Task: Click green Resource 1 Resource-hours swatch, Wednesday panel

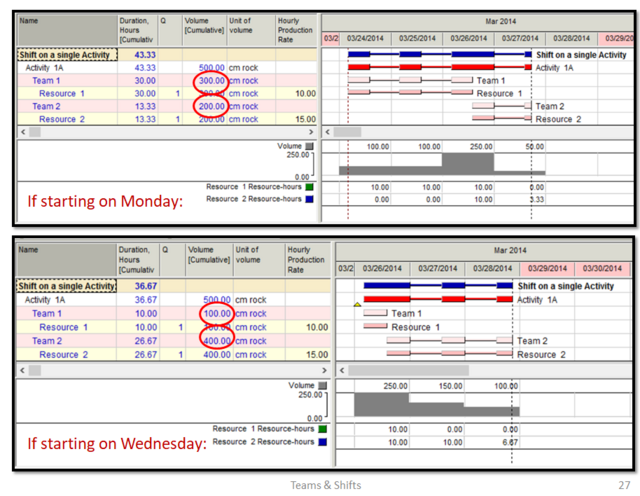Action: tap(322, 429)
